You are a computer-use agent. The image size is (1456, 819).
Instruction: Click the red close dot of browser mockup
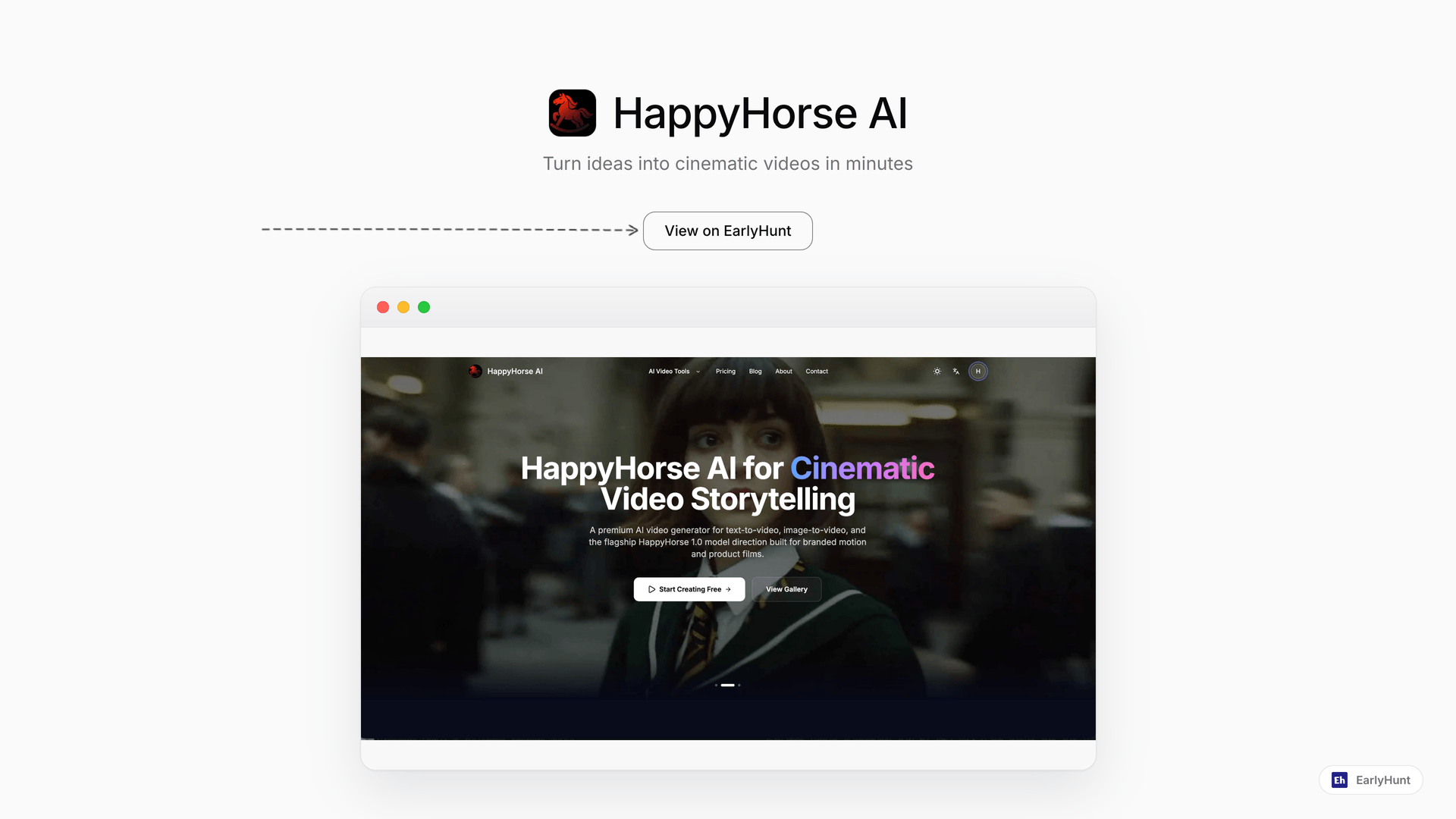click(383, 307)
